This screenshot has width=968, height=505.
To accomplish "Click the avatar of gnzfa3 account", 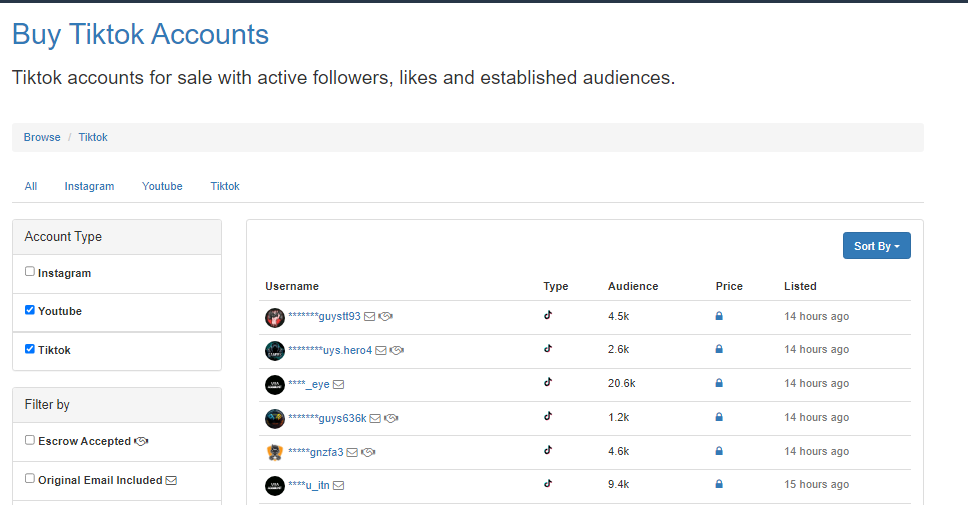I will coord(275,452).
